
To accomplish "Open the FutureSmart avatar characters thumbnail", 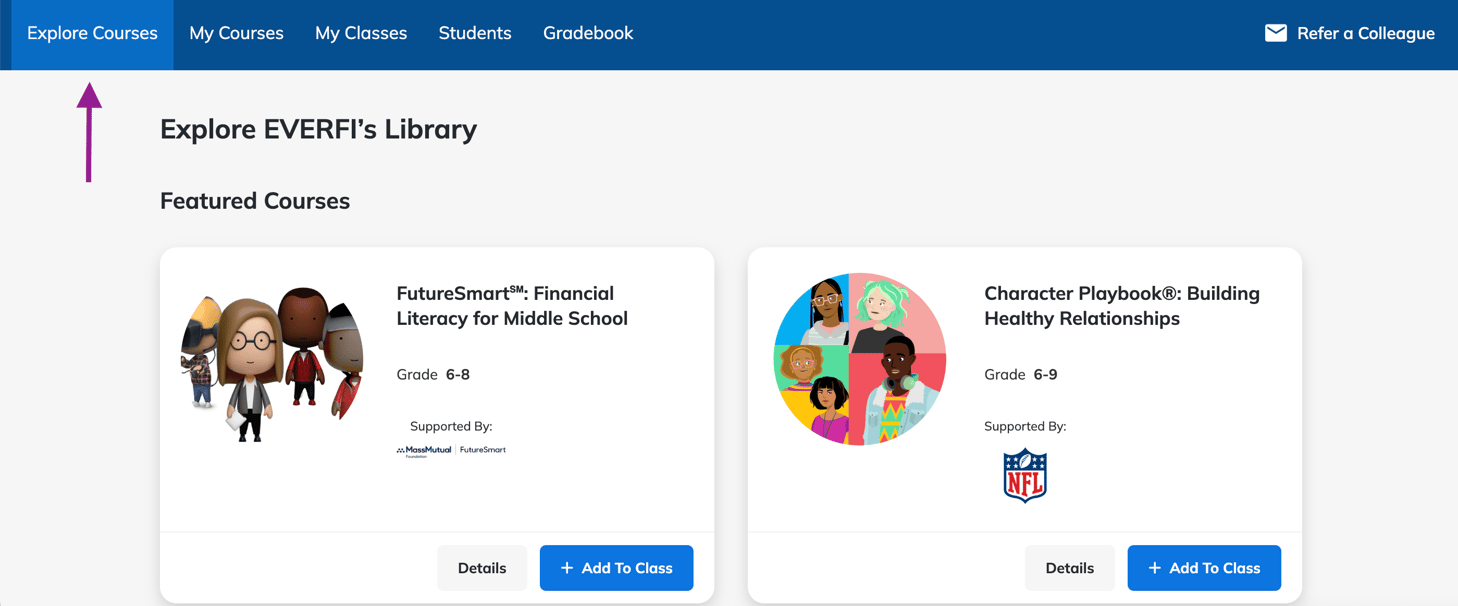I will point(271,362).
